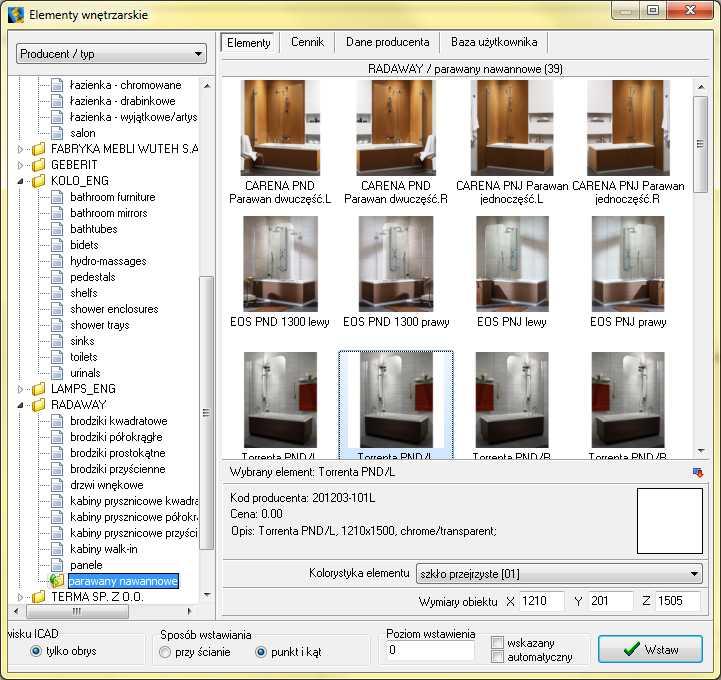The width and height of the screenshot is (721, 680).
Task: Enable the automatyczny checkbox
Action: coord(497,657)
